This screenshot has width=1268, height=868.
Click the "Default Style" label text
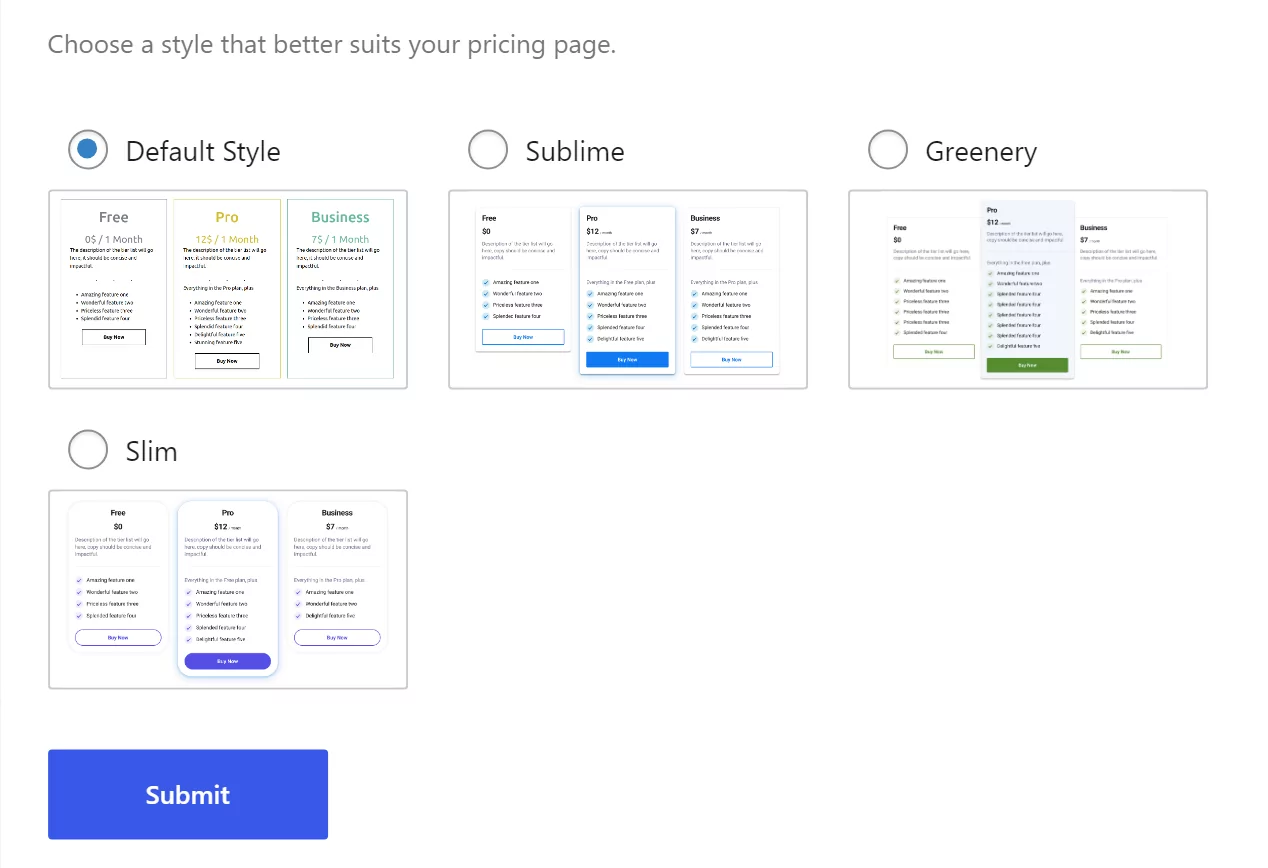click(203, 152)
